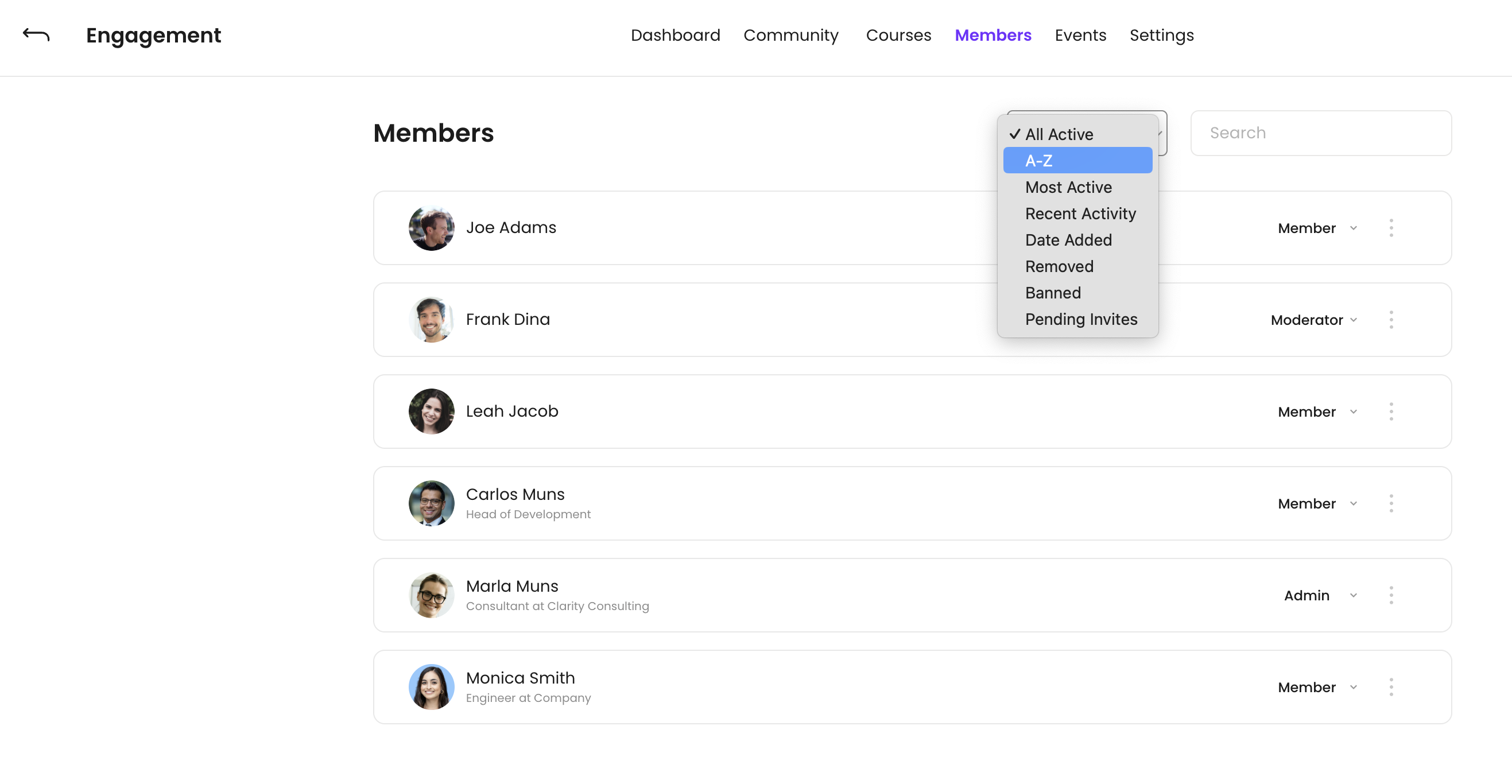Screen dimensions: 1512x784
Task: Click Carlos Muns' profile photo
Action: tap(431, 503)
